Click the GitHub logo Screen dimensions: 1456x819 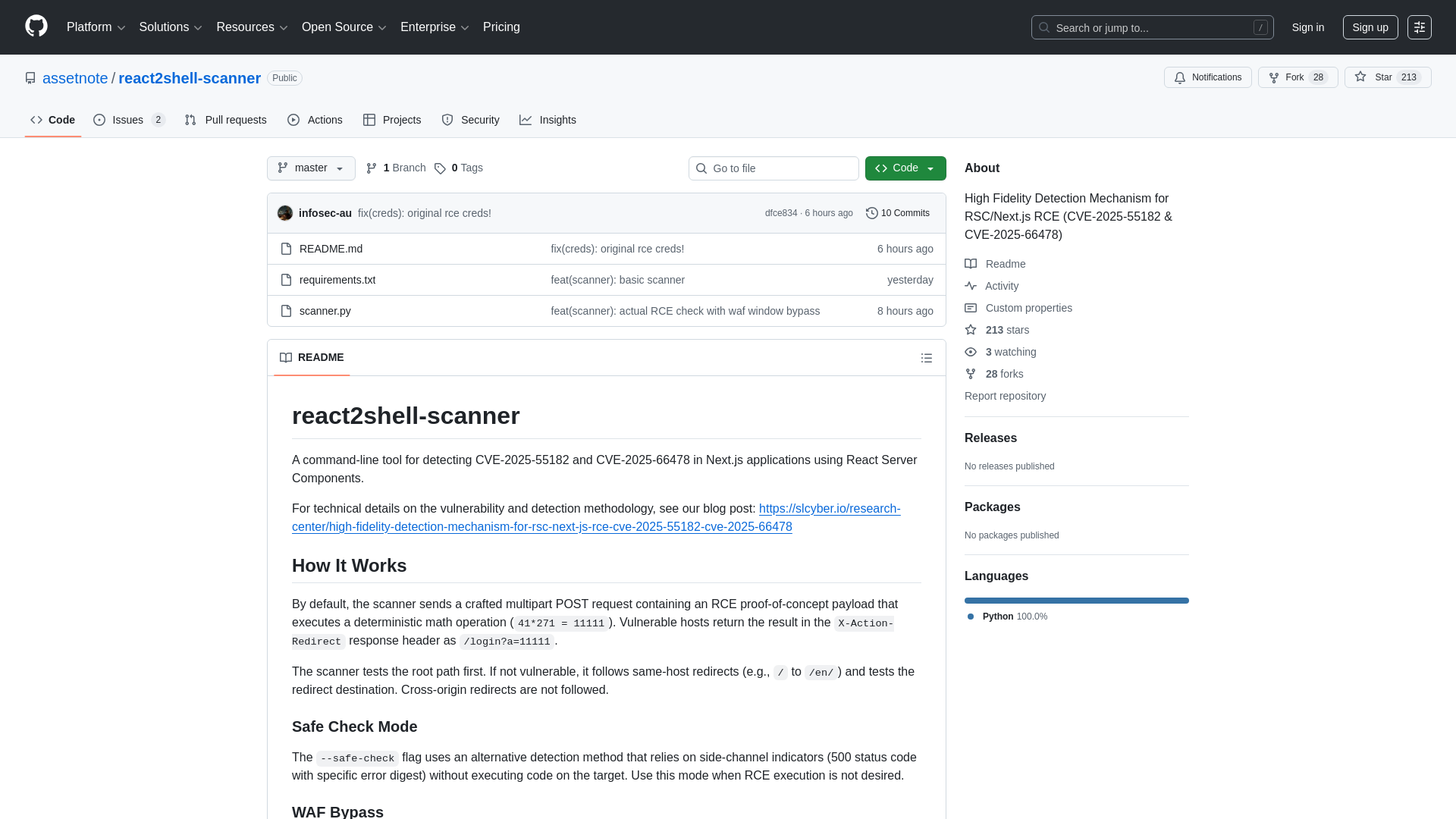35,27
